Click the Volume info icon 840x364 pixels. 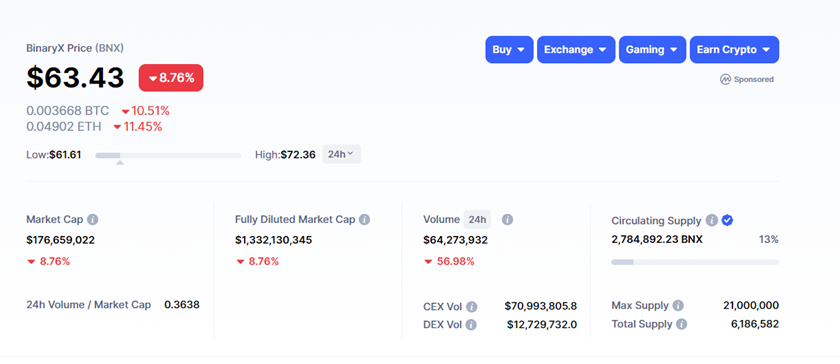[507, 220]
